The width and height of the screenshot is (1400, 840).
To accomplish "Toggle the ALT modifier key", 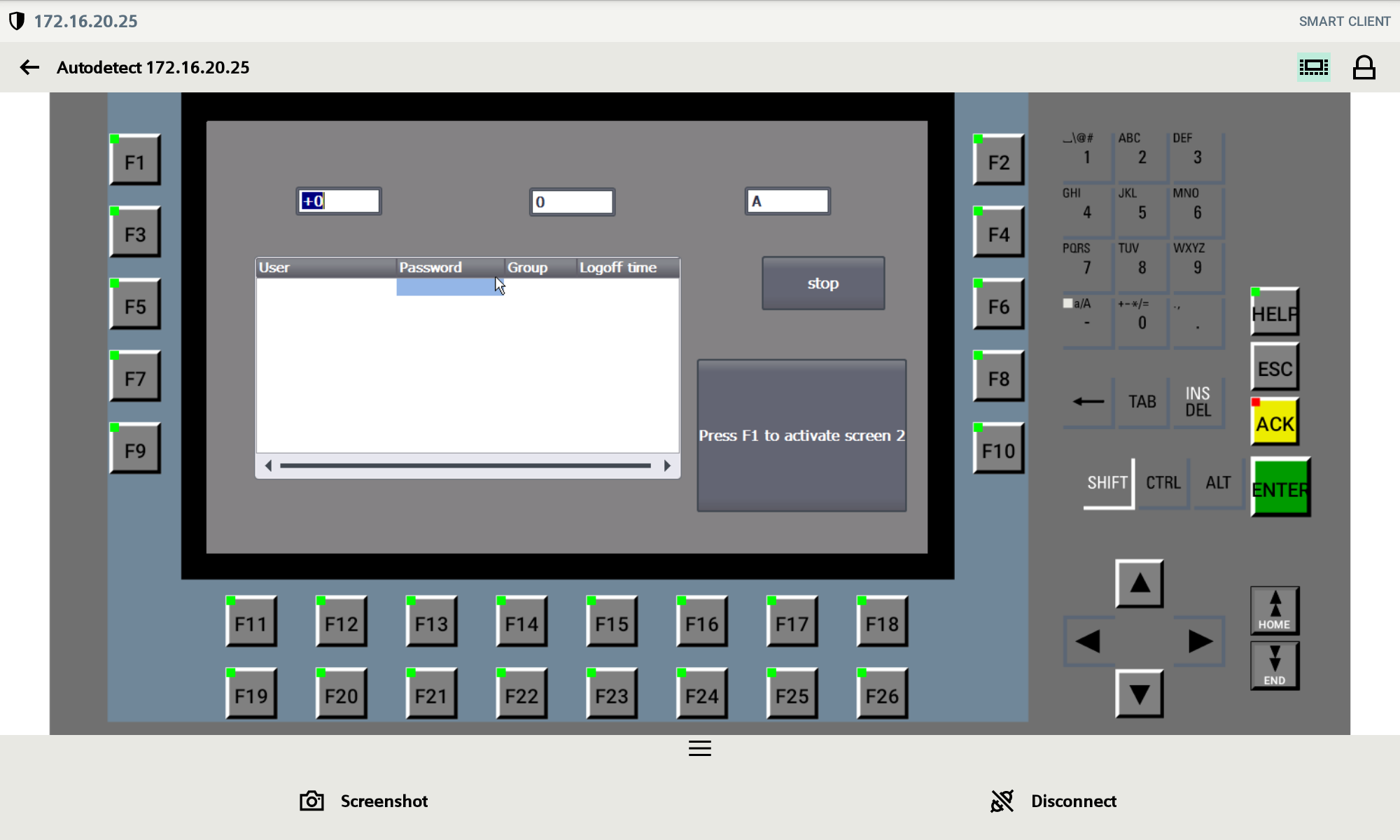I will pos(1219,483).
